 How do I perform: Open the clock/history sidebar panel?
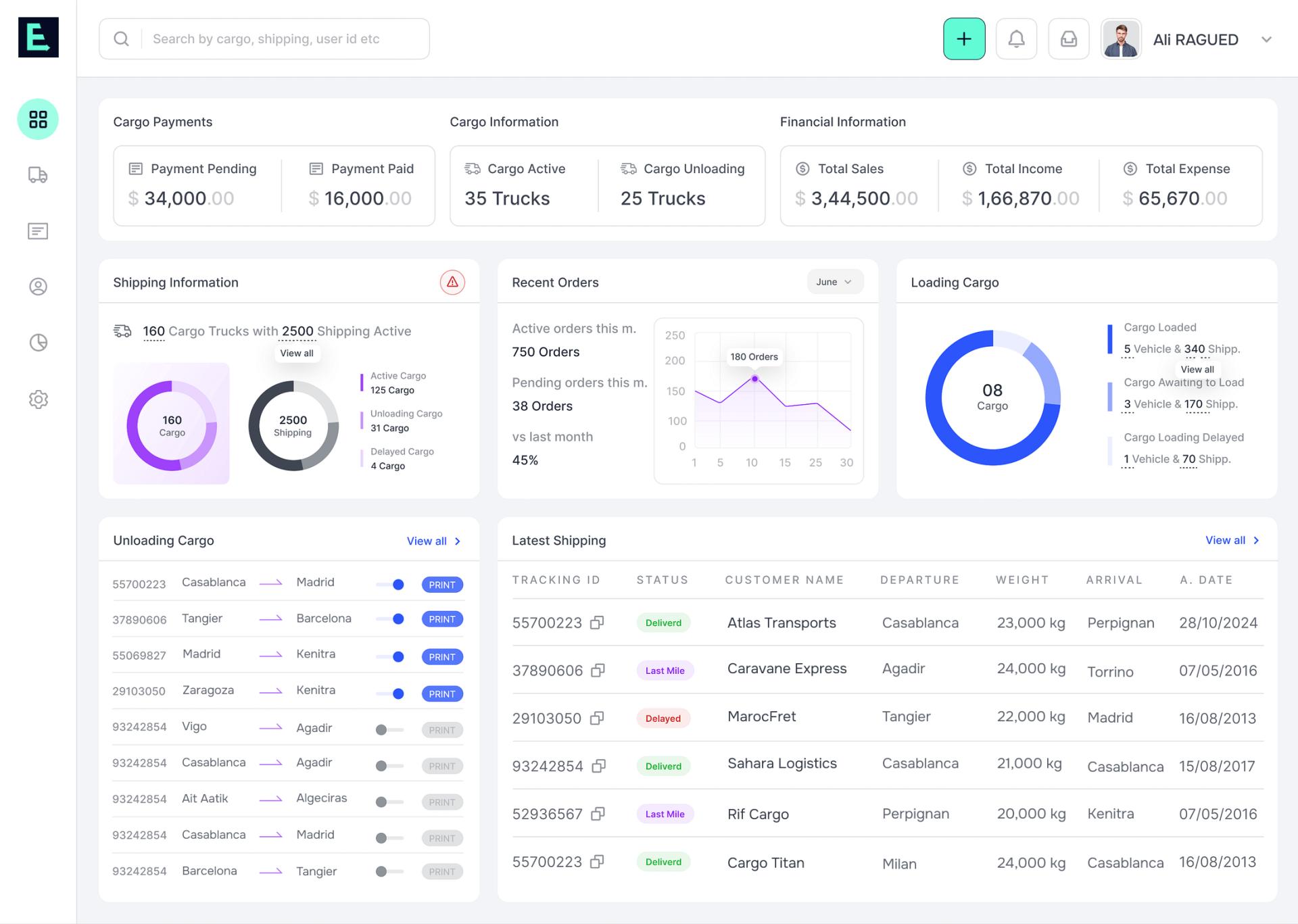click(x=38, y=342)
